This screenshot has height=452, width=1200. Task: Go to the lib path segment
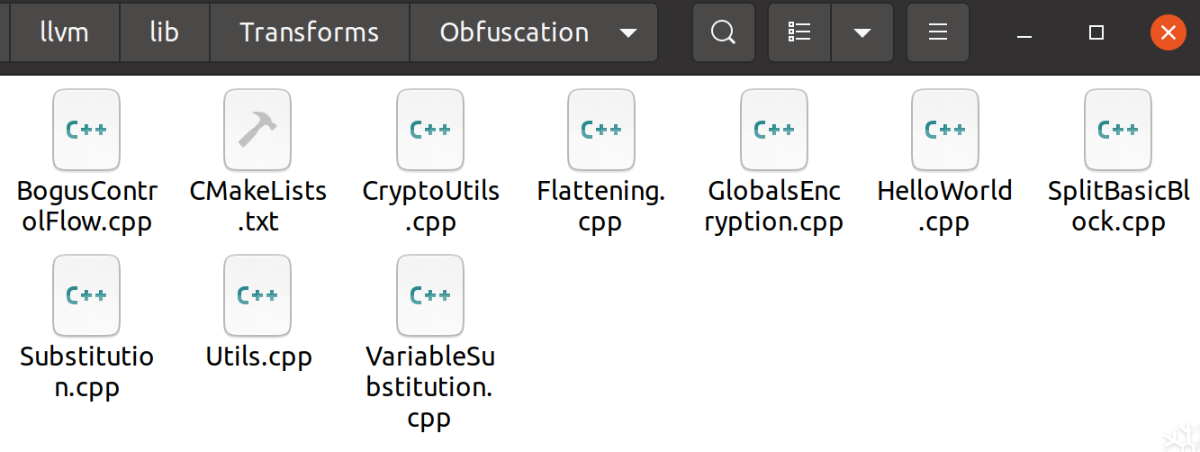(164, 32)
